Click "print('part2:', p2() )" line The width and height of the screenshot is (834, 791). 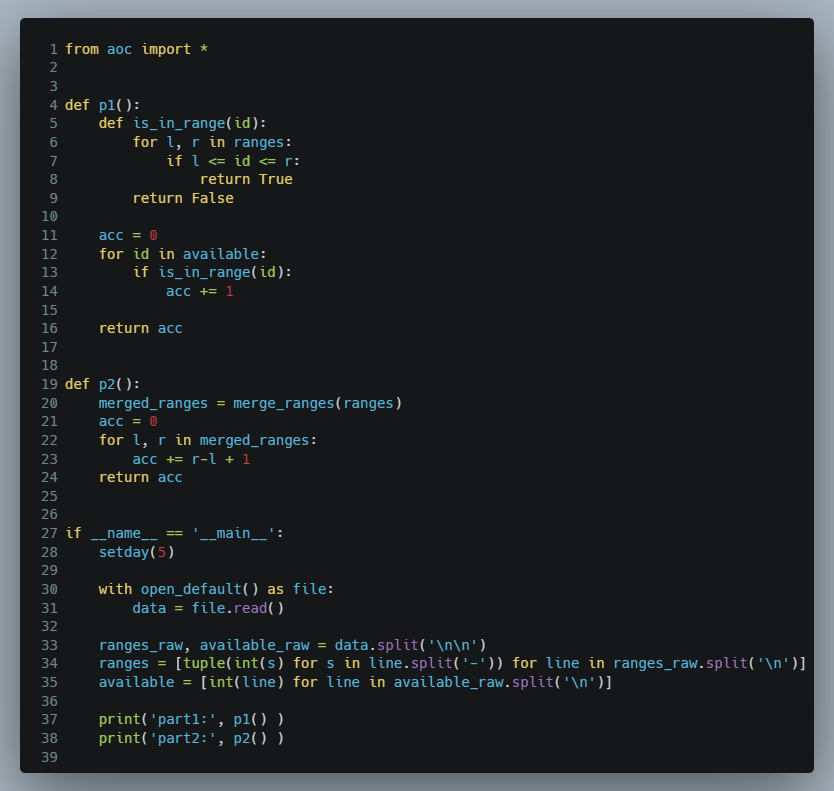coord(191,738)
